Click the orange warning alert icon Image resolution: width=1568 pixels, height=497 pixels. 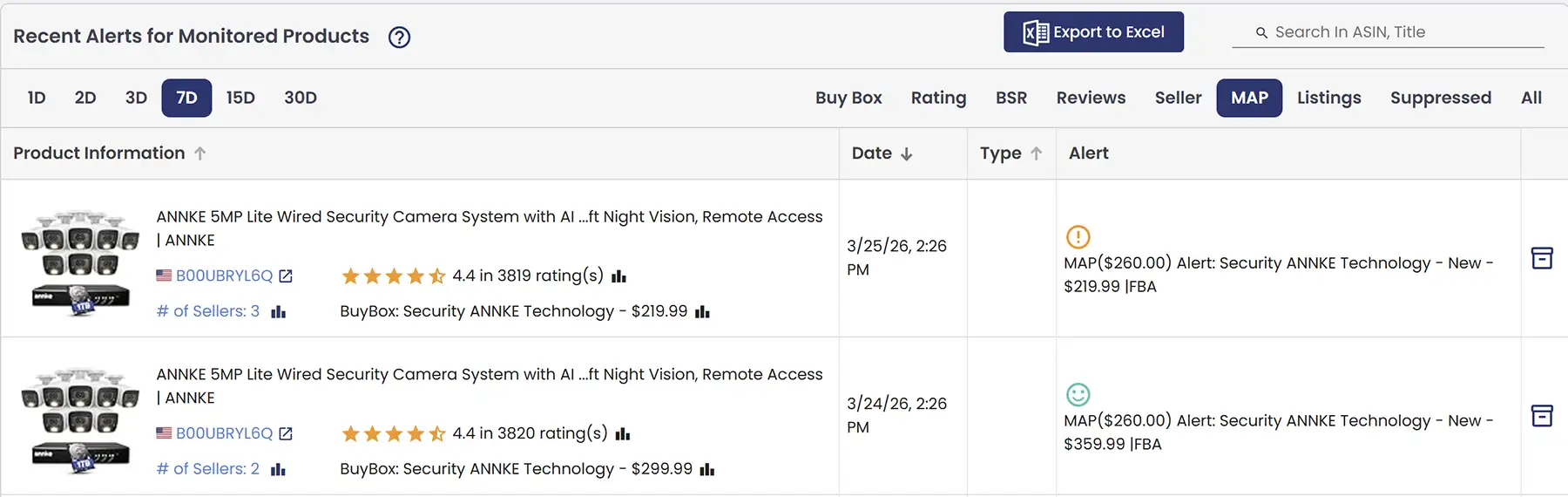(1078, 236)
